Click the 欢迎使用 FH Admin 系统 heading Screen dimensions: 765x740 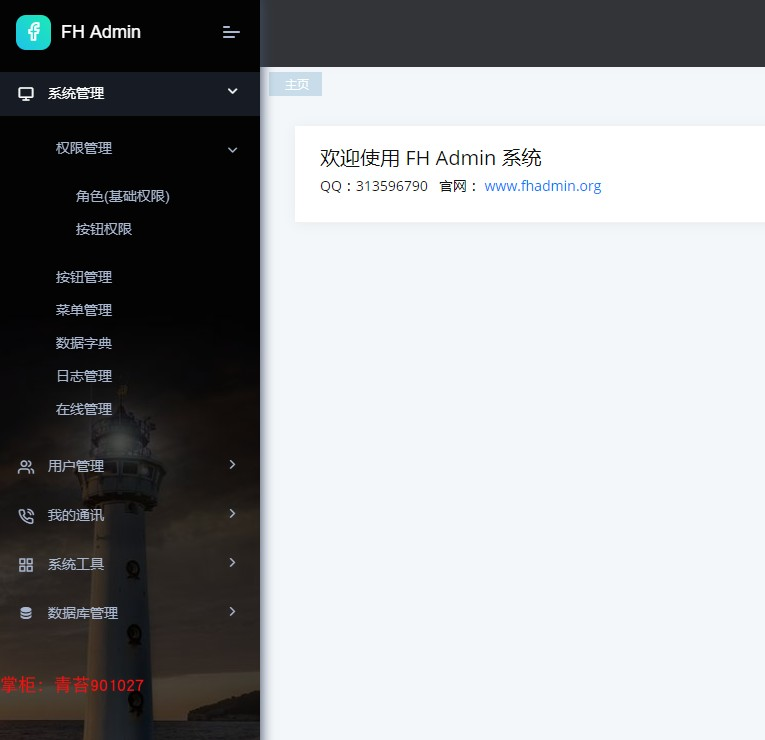(x=431, y=158)
